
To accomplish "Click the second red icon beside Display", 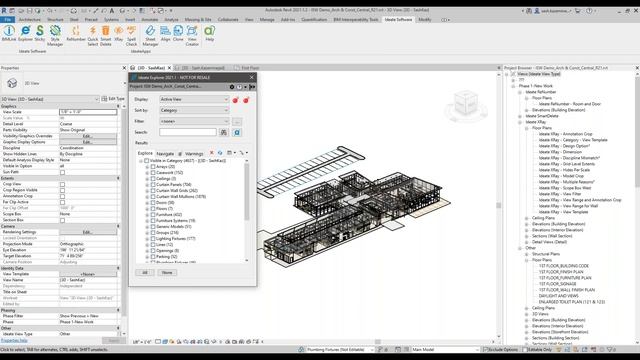I will 246,100.
